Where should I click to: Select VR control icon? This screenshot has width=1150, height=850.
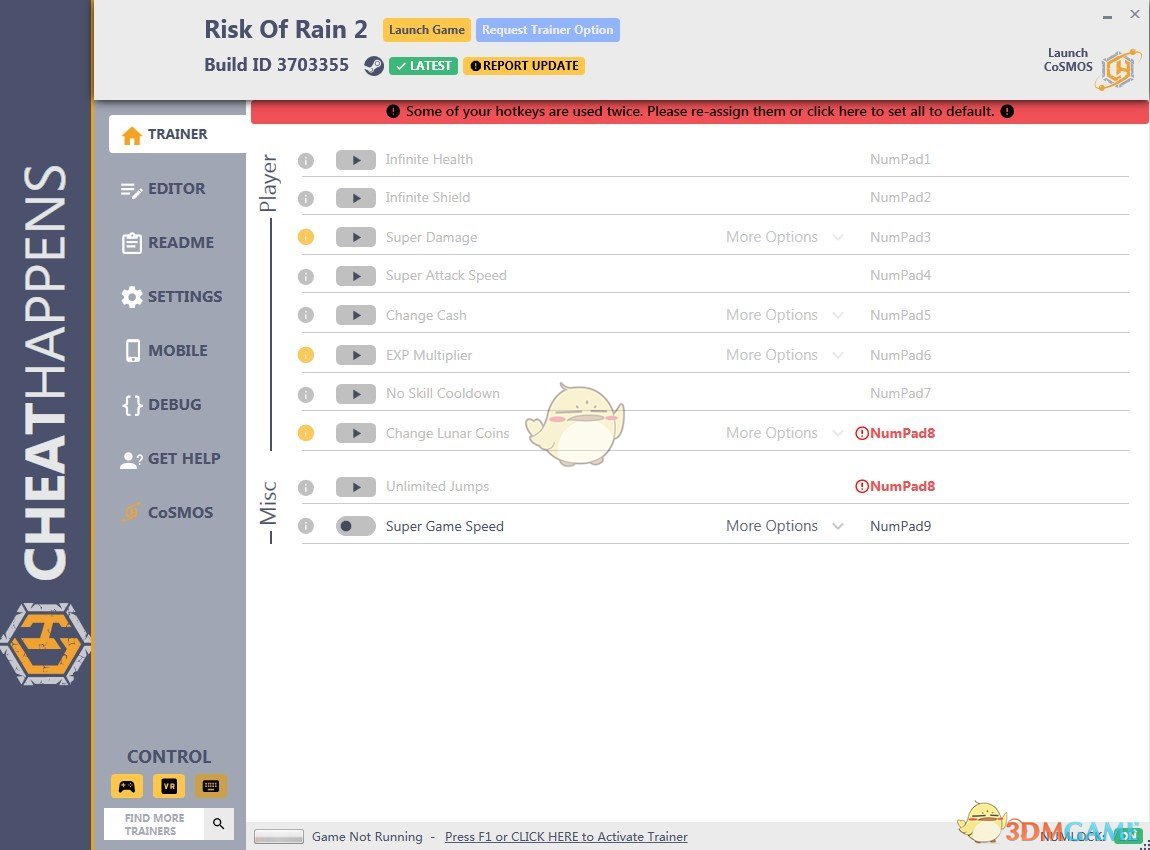pyautogui.click(x=169, y=786)
